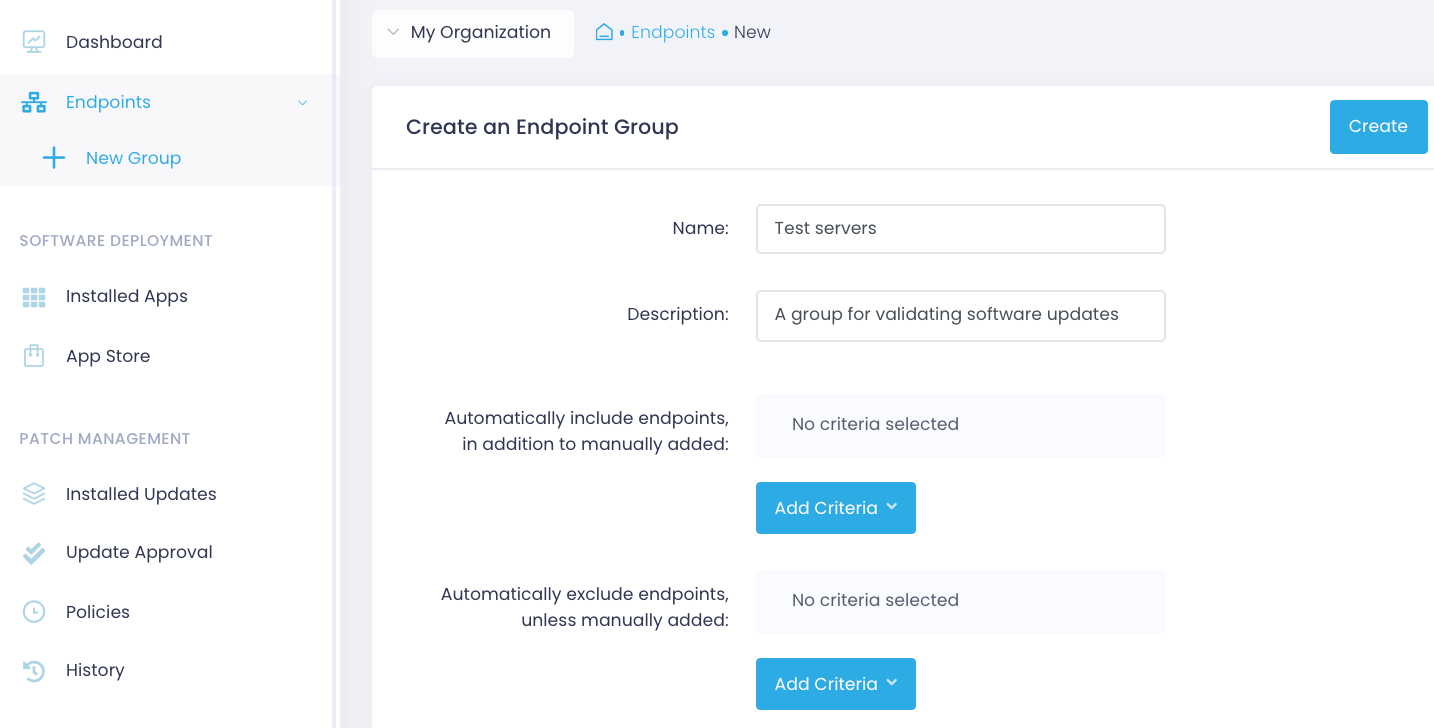Screen dimensions: 1434x728
Task: Click the Dashboard monitor icon
Action: point(34,42)
